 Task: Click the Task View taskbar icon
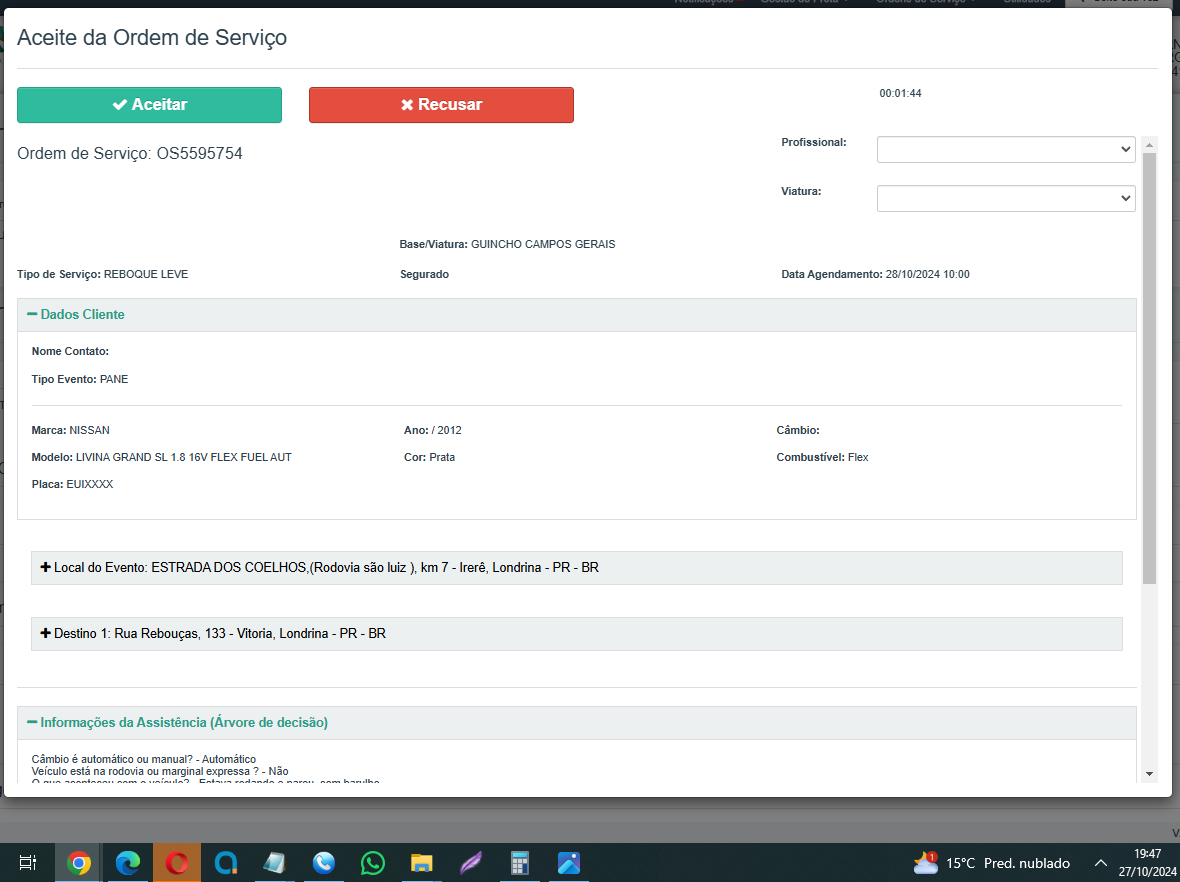coord(28,863)
